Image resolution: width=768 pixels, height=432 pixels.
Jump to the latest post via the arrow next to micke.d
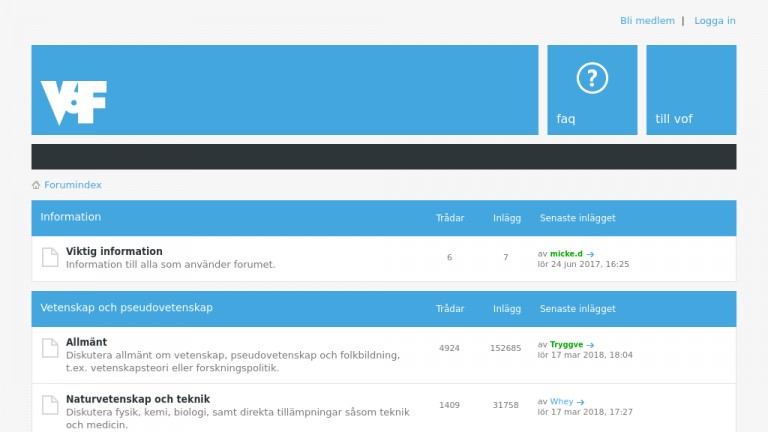(590, 254)
